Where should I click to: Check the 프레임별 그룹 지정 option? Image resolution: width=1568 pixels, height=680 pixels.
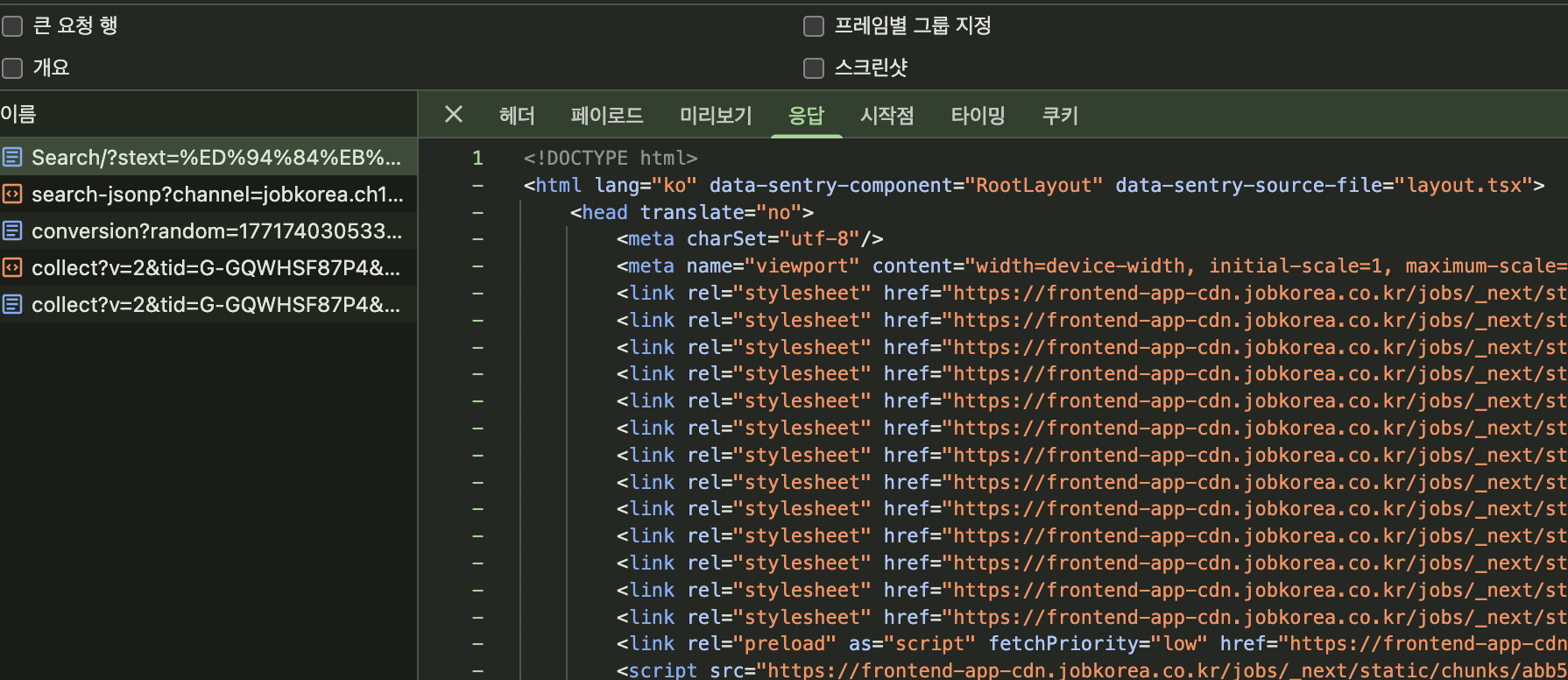point(814,26)
